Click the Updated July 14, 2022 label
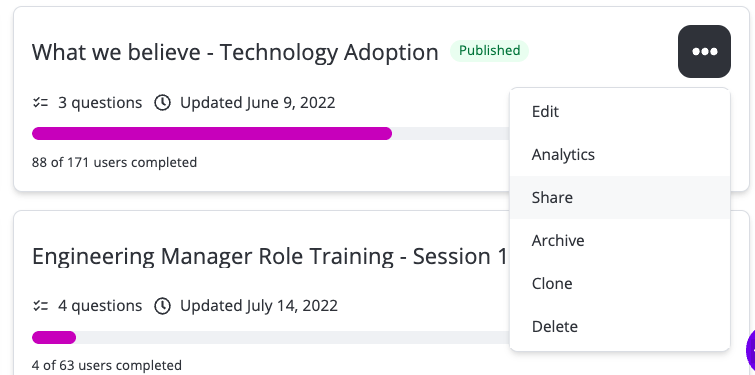This screenshot has height=375, width=755. tap(259, 306)
